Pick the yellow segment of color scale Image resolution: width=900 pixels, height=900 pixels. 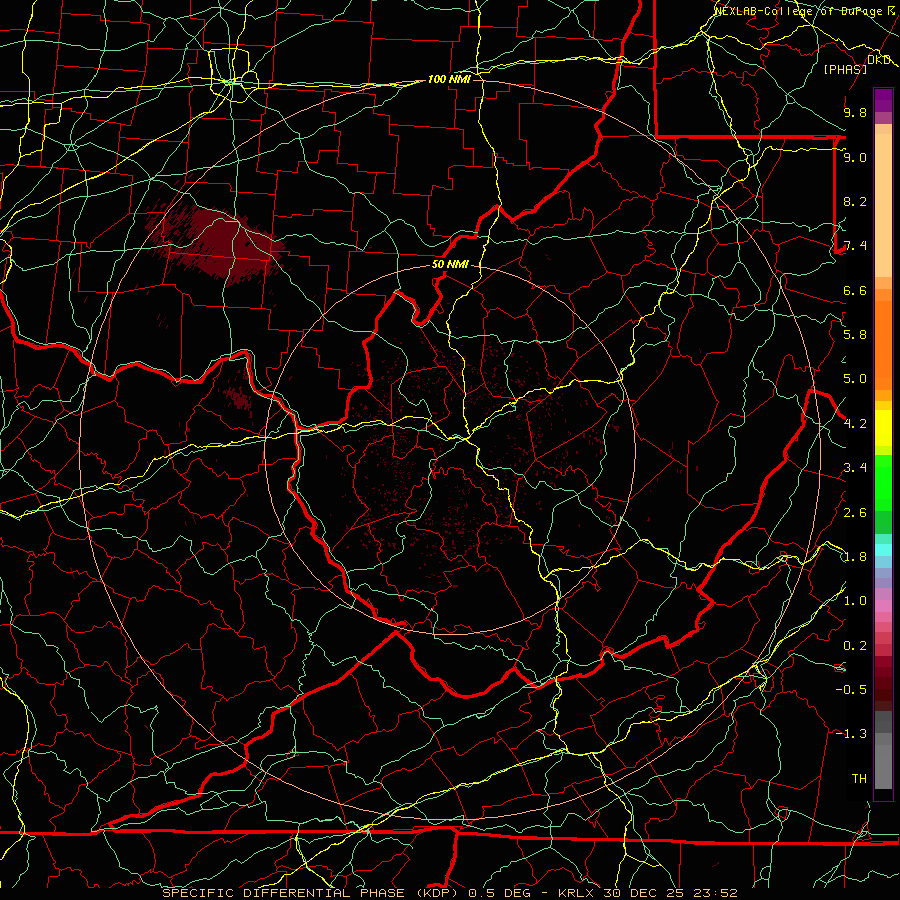(883, 428)
